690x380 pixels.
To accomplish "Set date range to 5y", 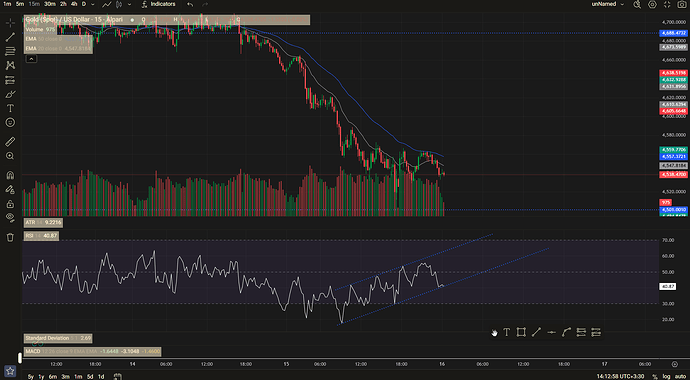I will 30,376.
